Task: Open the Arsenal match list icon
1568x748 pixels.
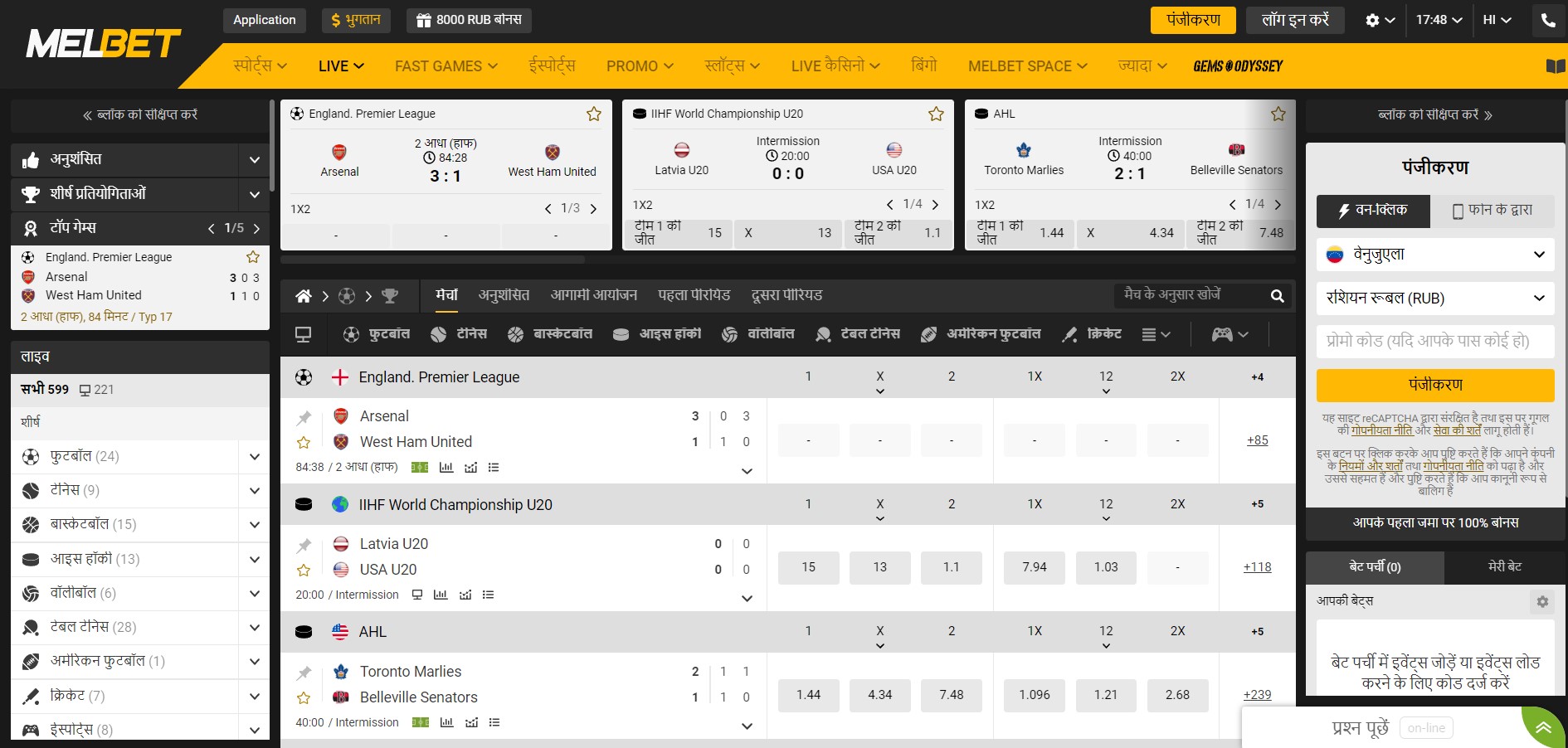Action: pos(494,468)
